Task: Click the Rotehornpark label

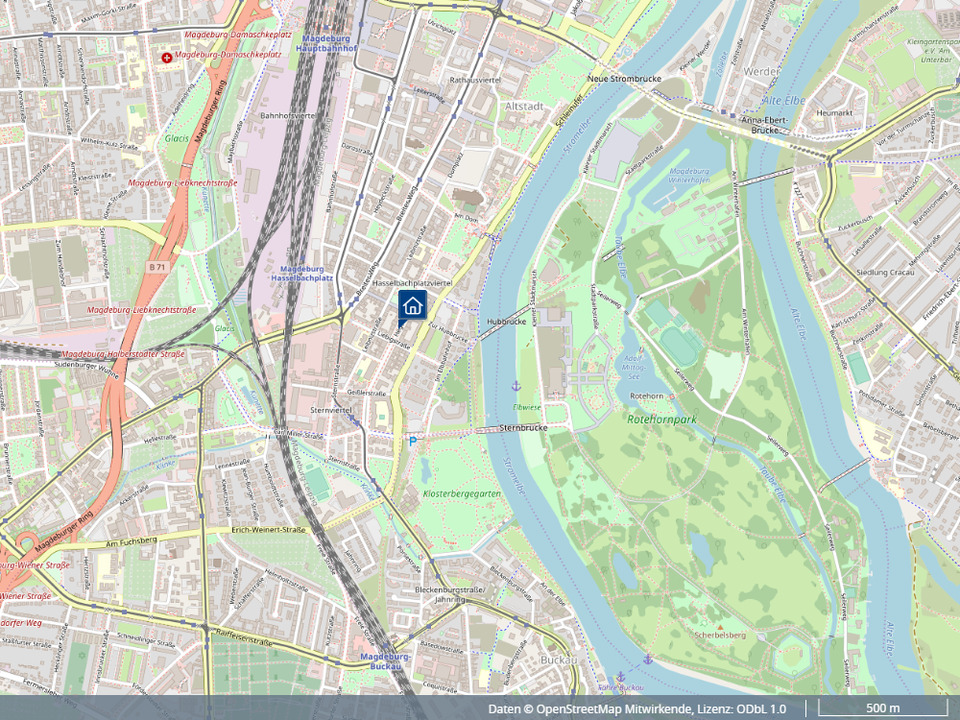Action: tap(662, 419)
